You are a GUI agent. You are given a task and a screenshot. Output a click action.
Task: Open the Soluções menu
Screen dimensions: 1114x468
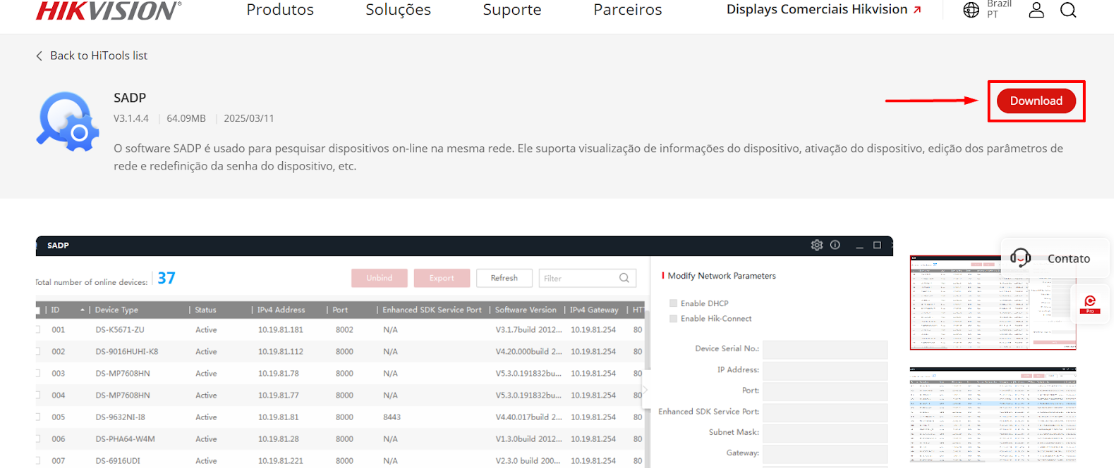pos(398,10)
